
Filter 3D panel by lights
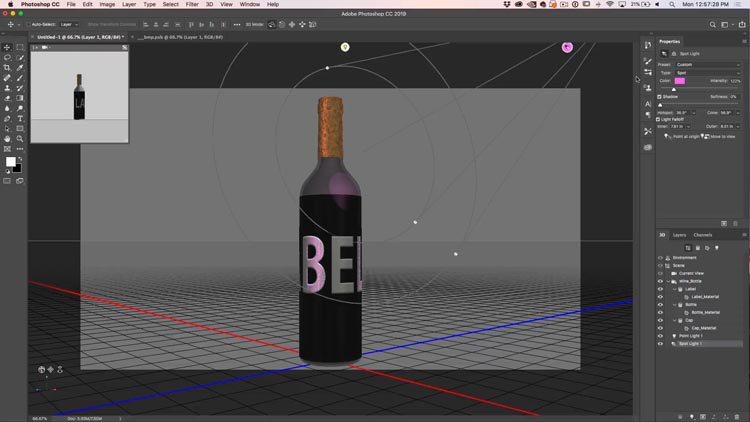coord(717,247)
